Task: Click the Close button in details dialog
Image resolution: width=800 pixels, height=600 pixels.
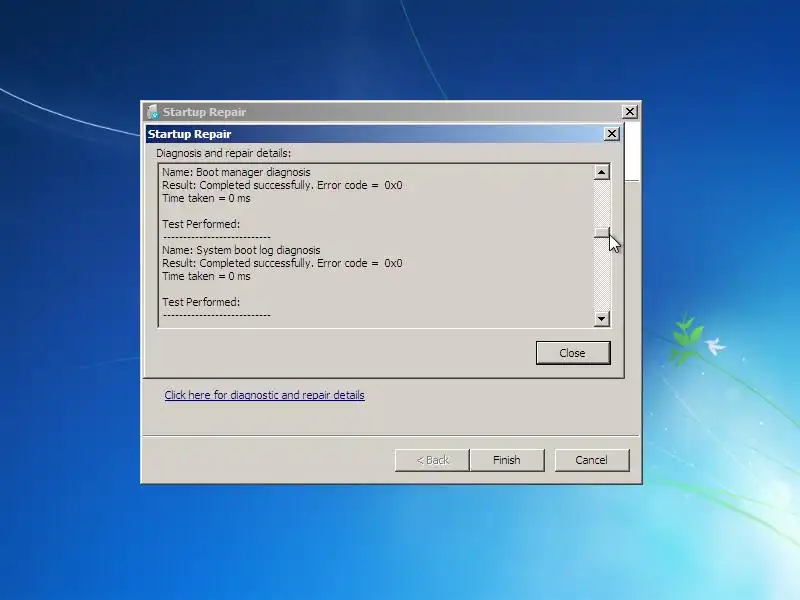Action: tap(573, 353)
